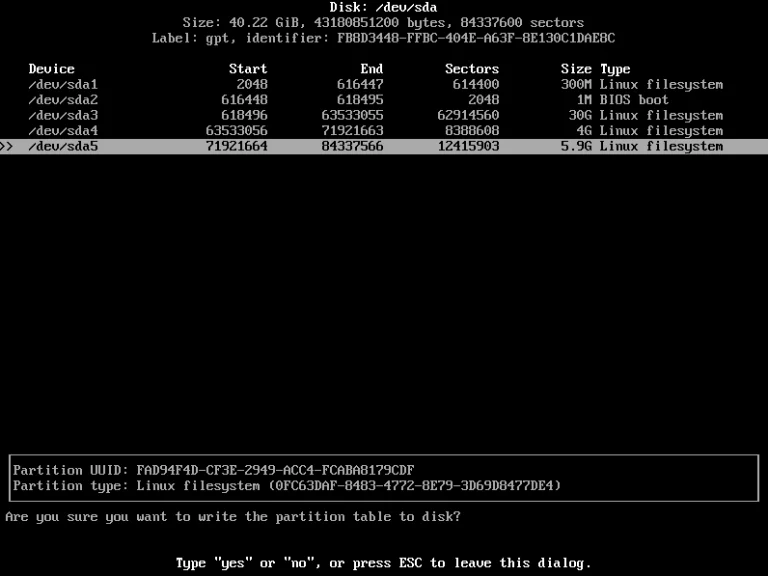
Task: Click the End column header
Action: tap(372, 69)
